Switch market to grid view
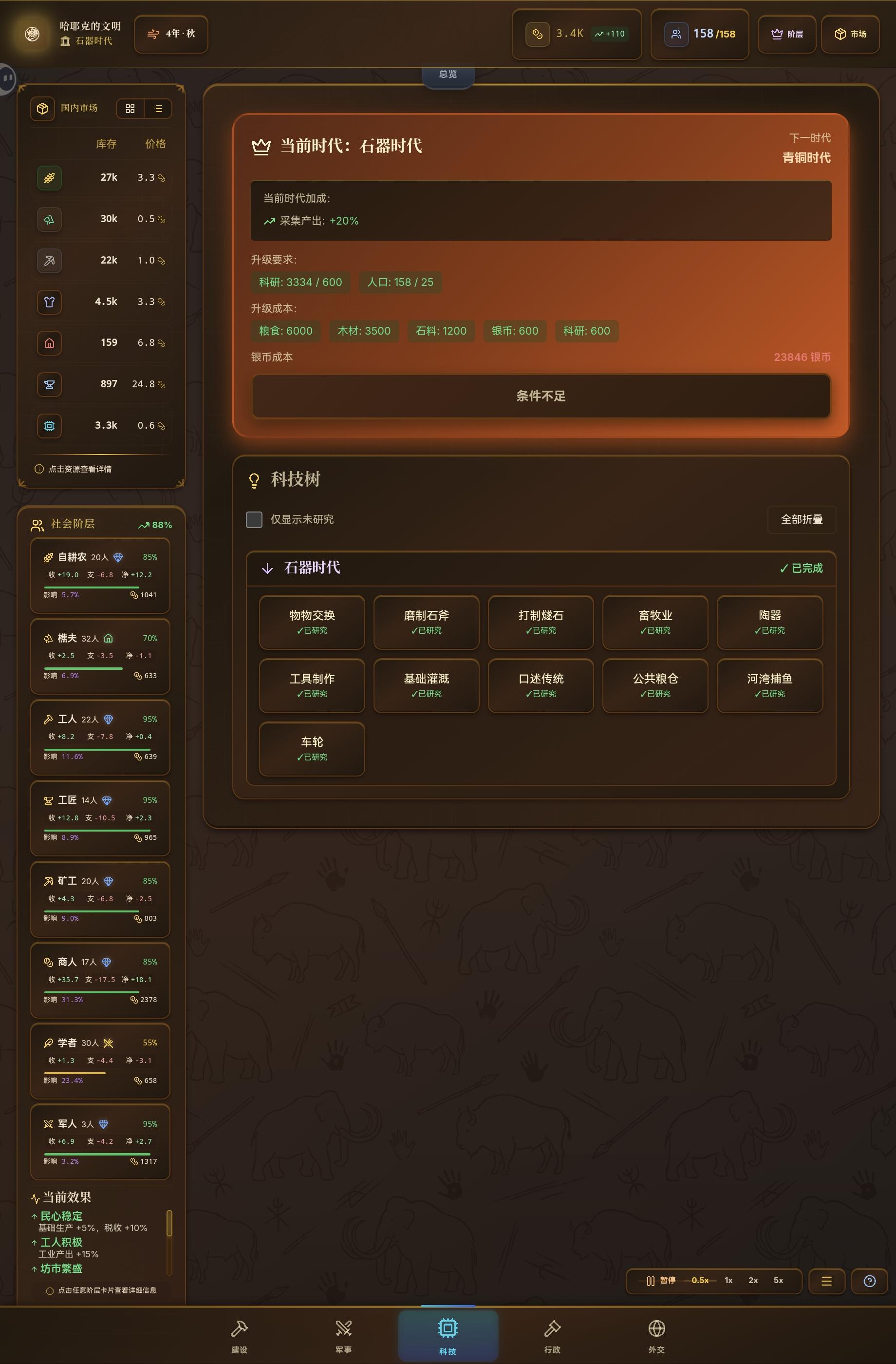The width and height of the screenshot is (896, 1364). [x=130, y=108]
